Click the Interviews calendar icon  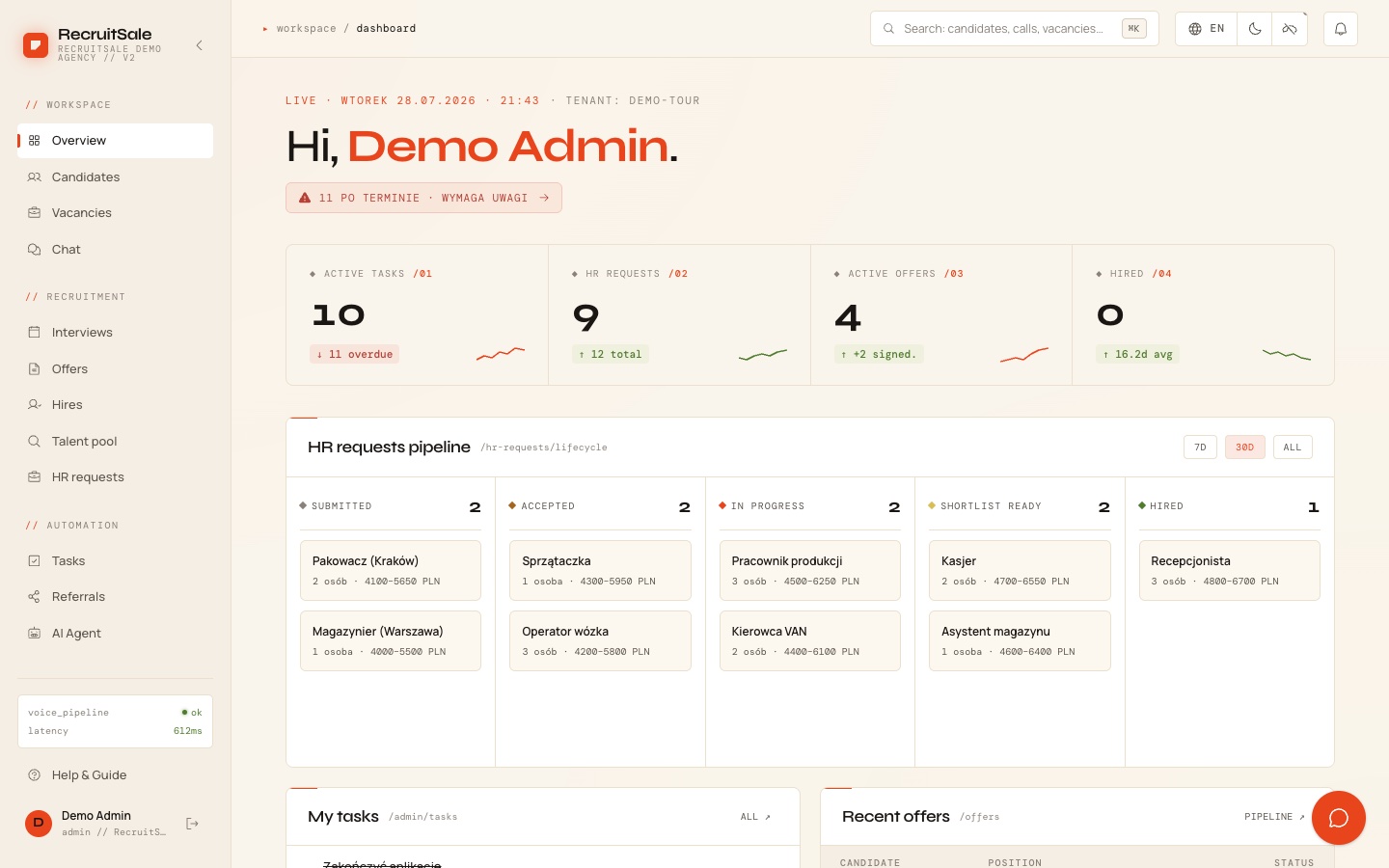pos(35,333)
